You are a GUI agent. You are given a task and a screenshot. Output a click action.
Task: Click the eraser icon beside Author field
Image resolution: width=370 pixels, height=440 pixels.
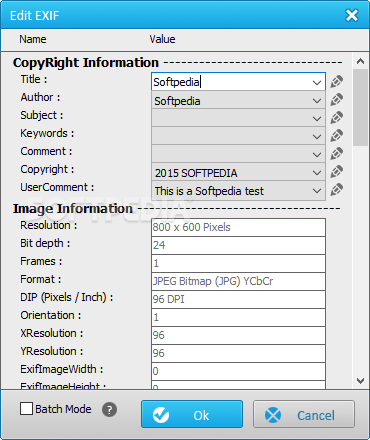(336, 99)
